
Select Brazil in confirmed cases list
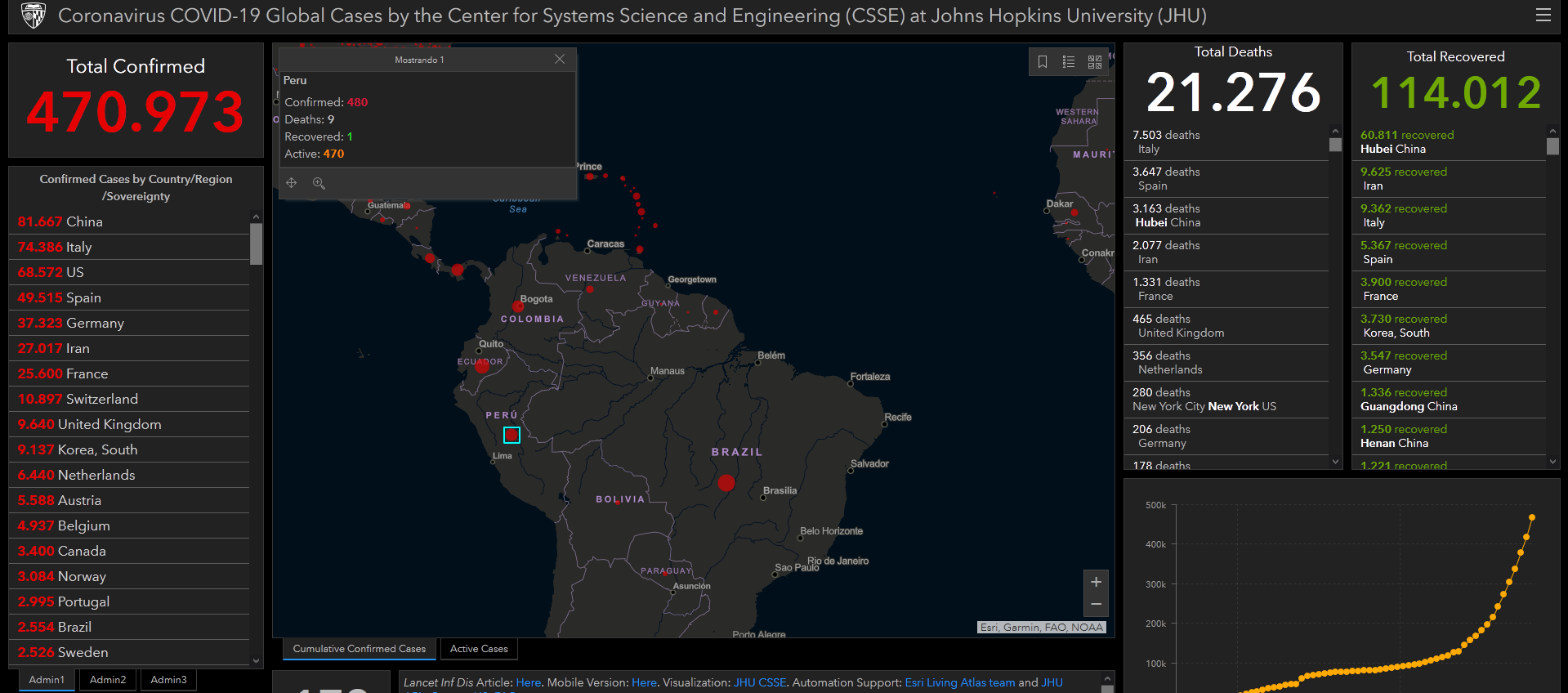pos(131,627)
